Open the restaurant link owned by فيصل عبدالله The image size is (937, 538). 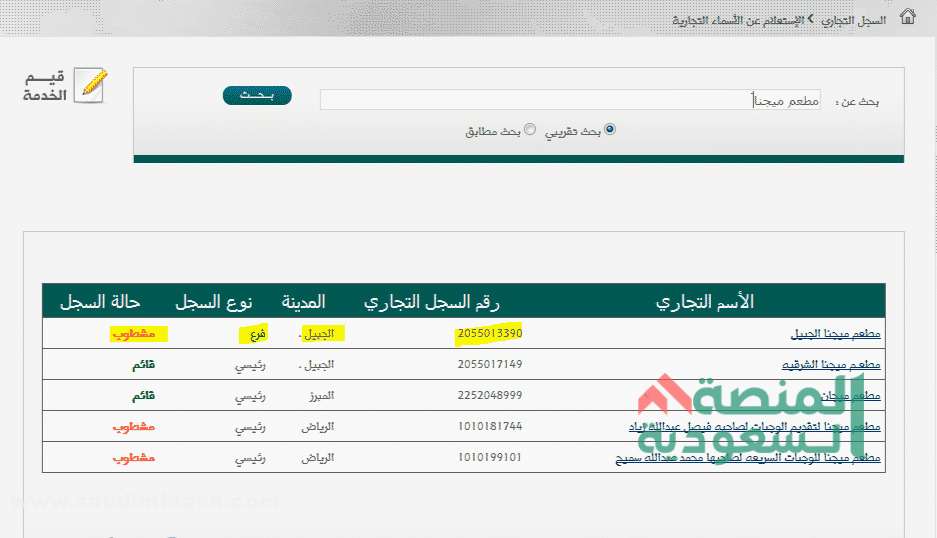(x=753, y=427)
